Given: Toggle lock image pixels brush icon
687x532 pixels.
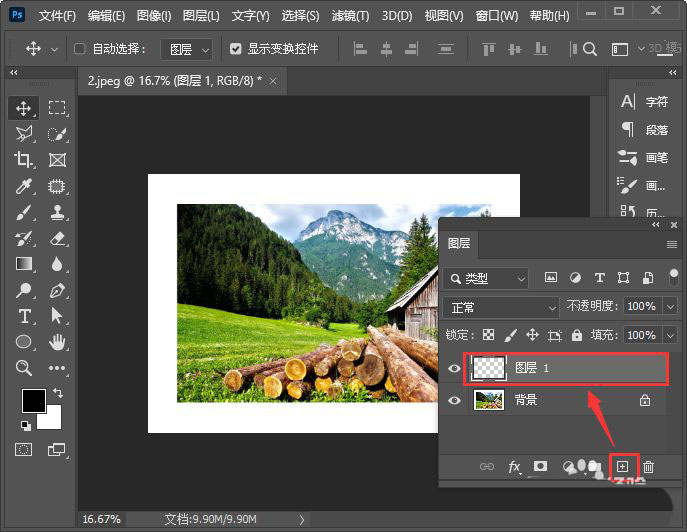Looking at the screenshot, I should (510, 335).
